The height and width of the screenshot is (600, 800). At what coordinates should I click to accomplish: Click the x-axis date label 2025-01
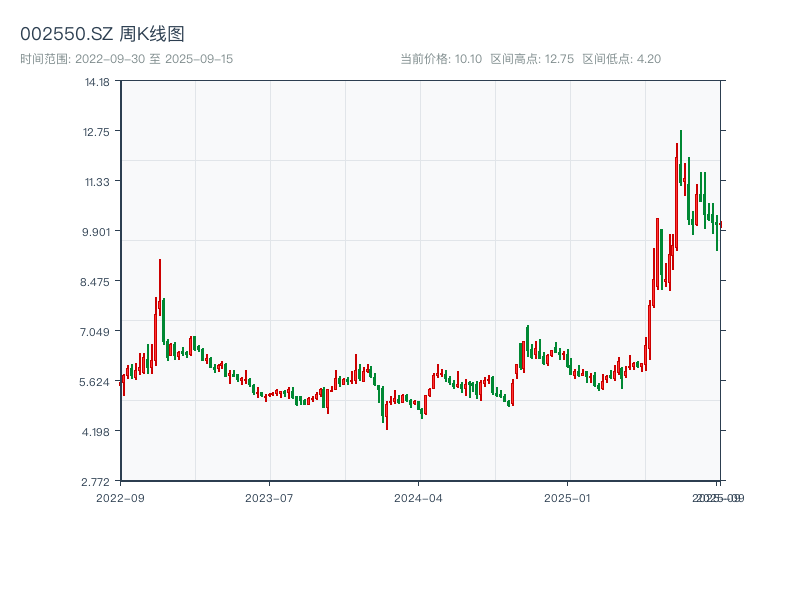[567, 498]
